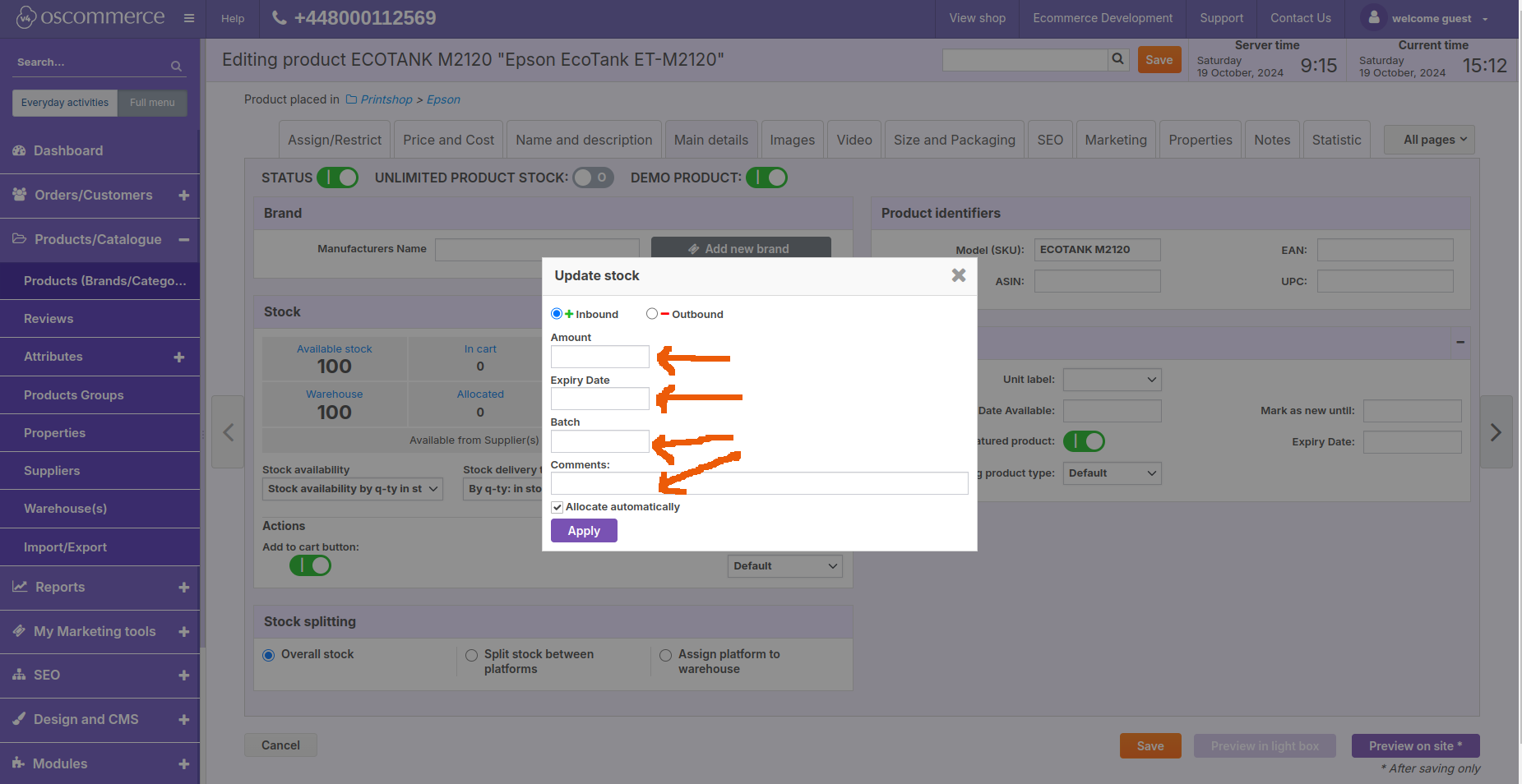Go to previous product with left arrow
Image resolution: width=1522 pixels, height=784 pixels.
[x=228, y=432]
